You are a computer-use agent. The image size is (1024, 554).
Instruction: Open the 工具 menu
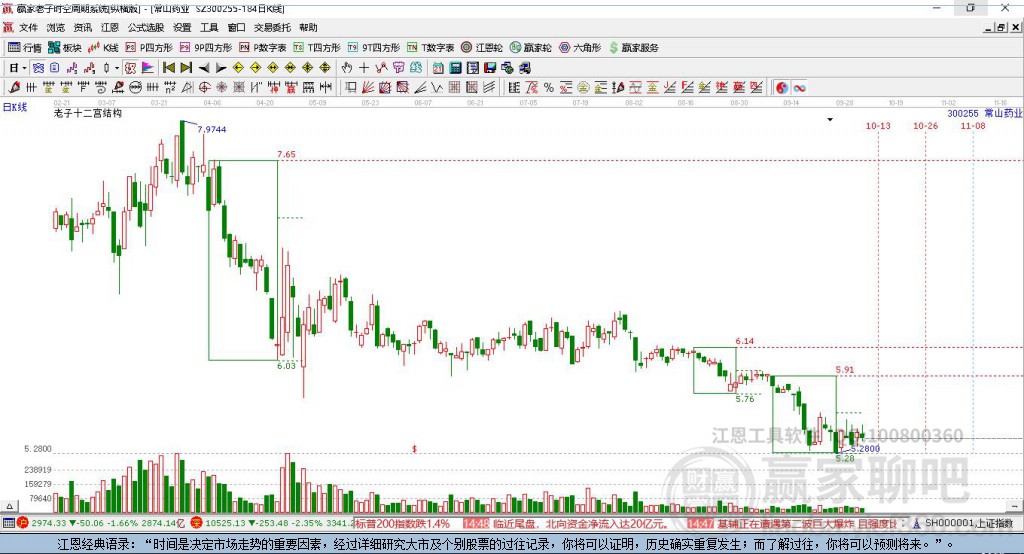pyautogui.click(x=209, y=27)
